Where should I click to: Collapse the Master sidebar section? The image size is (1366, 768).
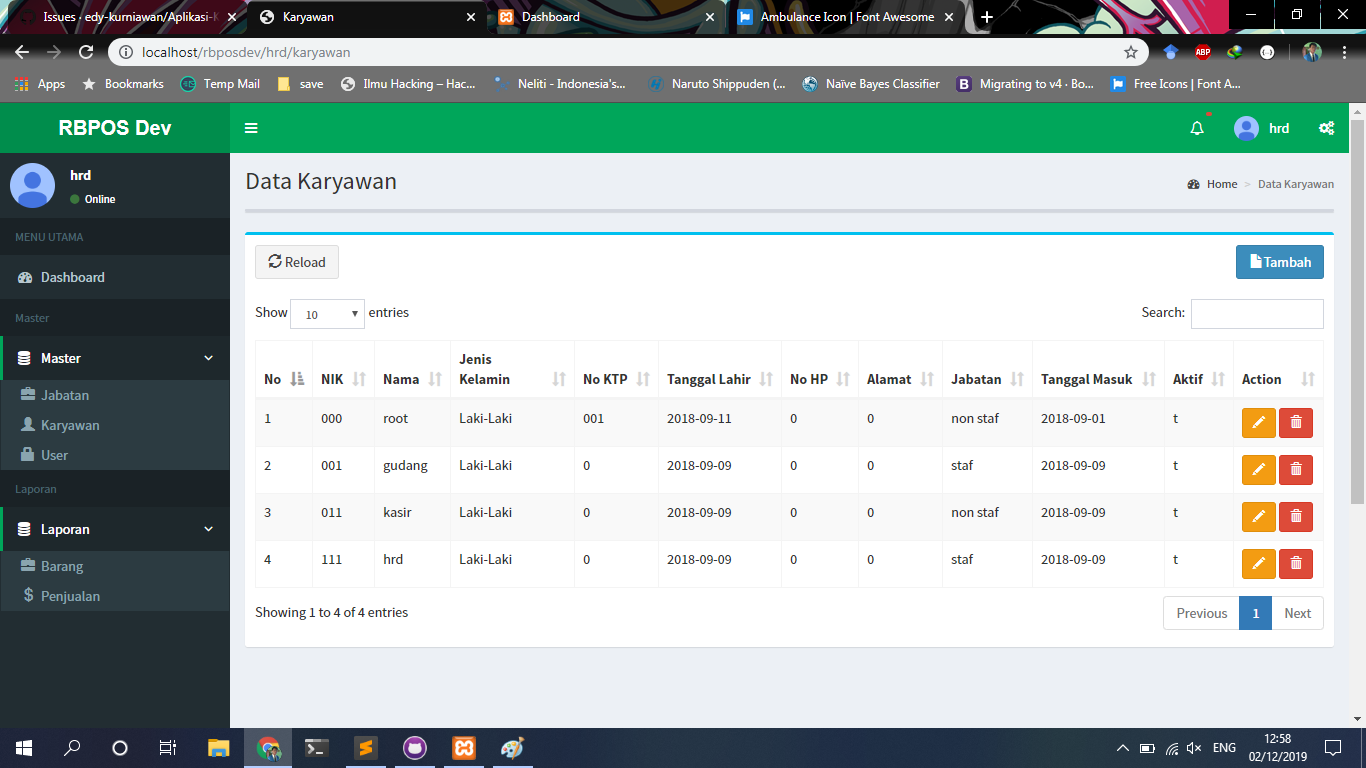coord(113,357)
